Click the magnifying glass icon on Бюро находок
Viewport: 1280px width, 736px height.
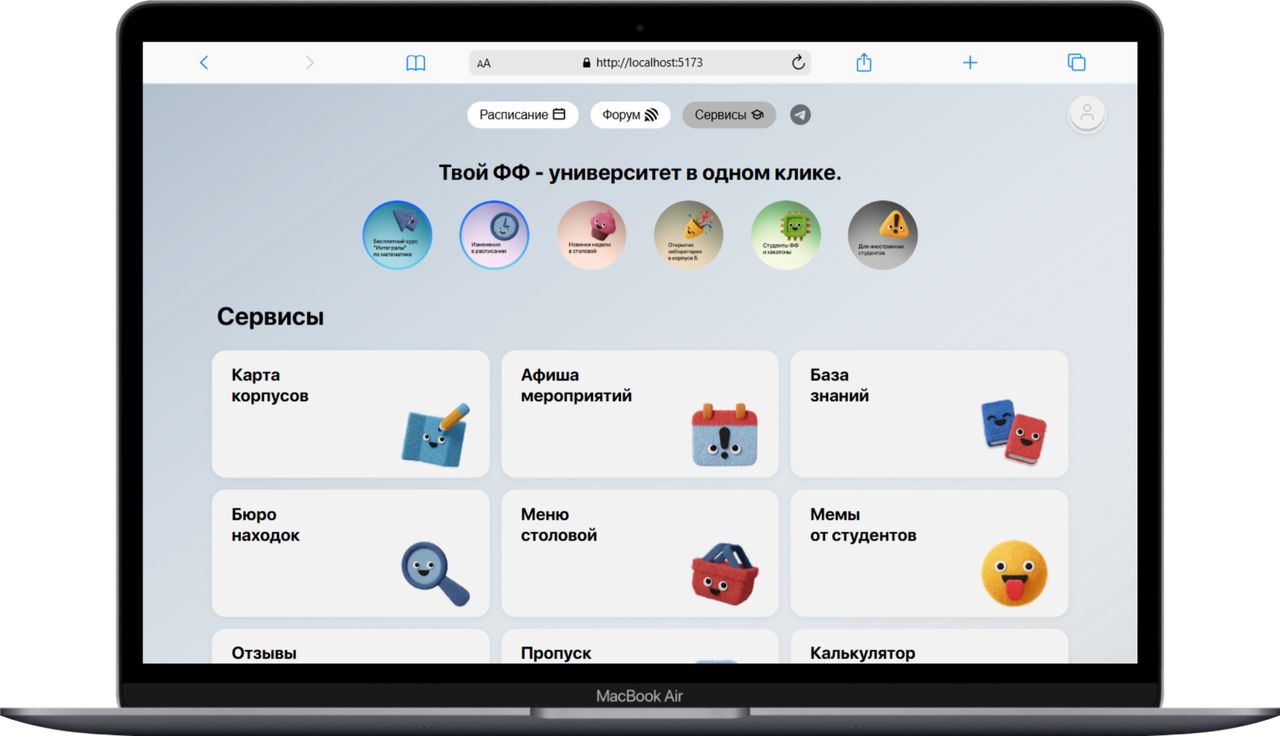point(434,574)
